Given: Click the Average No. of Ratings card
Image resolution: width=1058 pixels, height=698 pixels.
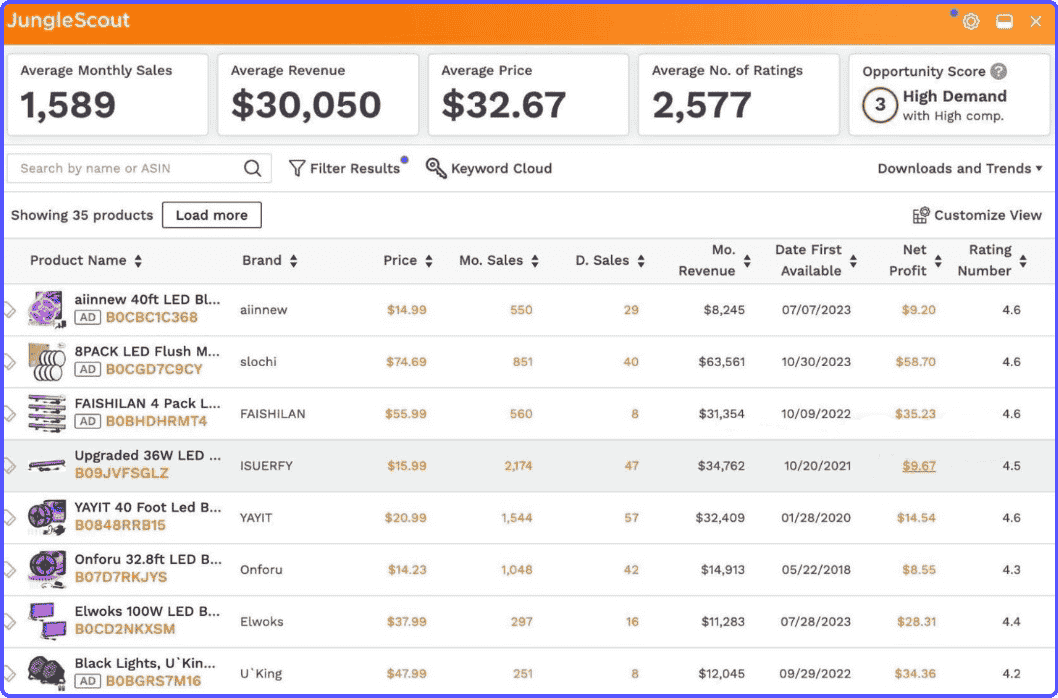Looking at the screenshot, I should tap(739, 95).
